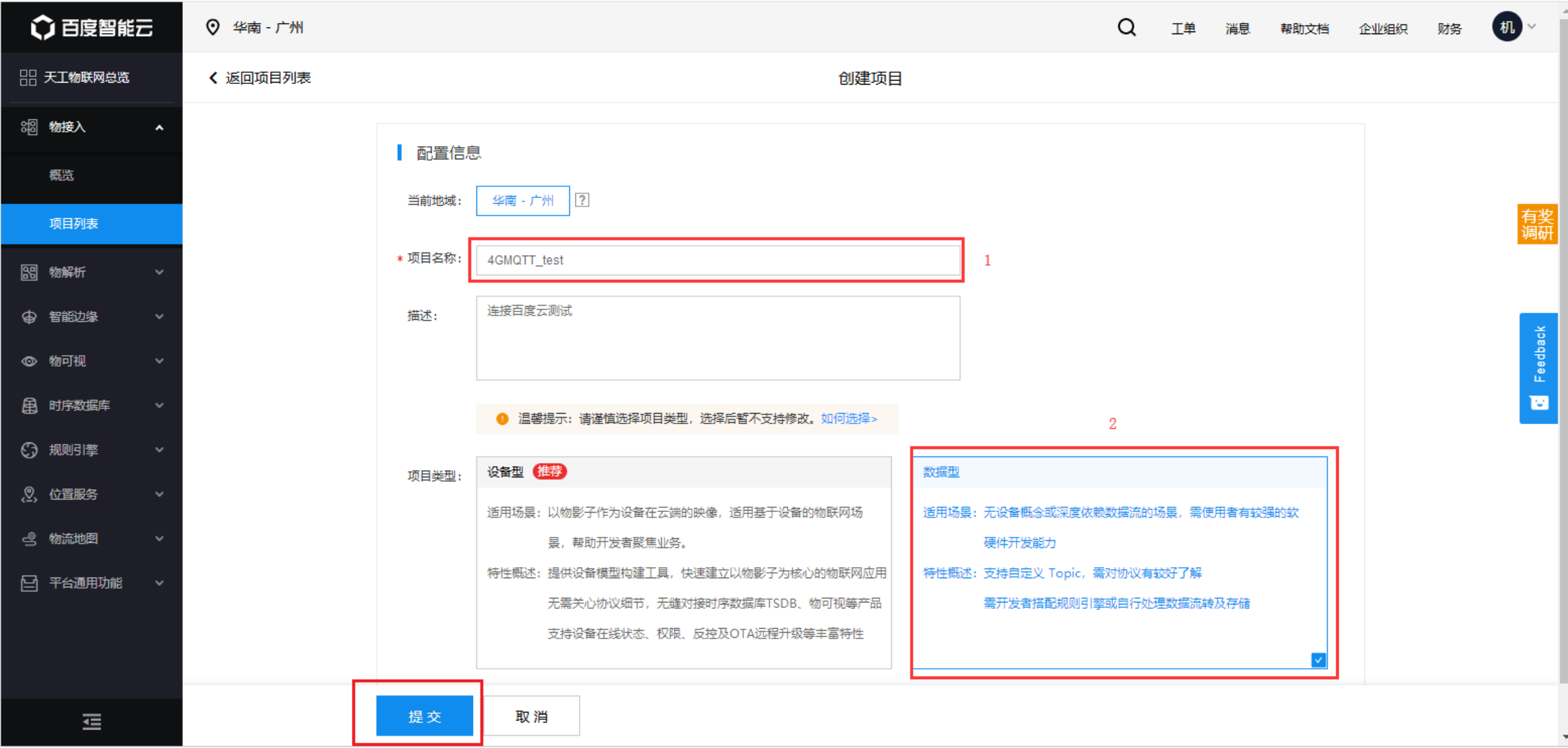Open the 智能边缘 section icon
The width and height of the screenshot is (1568, 748).
pyautogui.click(x=29, y=316)
